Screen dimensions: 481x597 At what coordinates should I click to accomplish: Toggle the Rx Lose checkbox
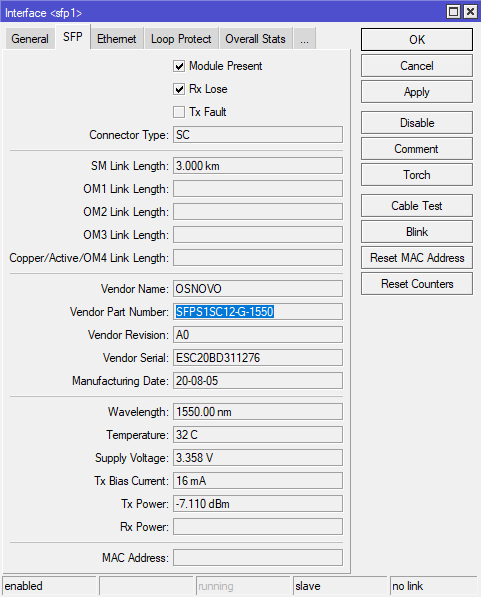(x=179, y=89)
